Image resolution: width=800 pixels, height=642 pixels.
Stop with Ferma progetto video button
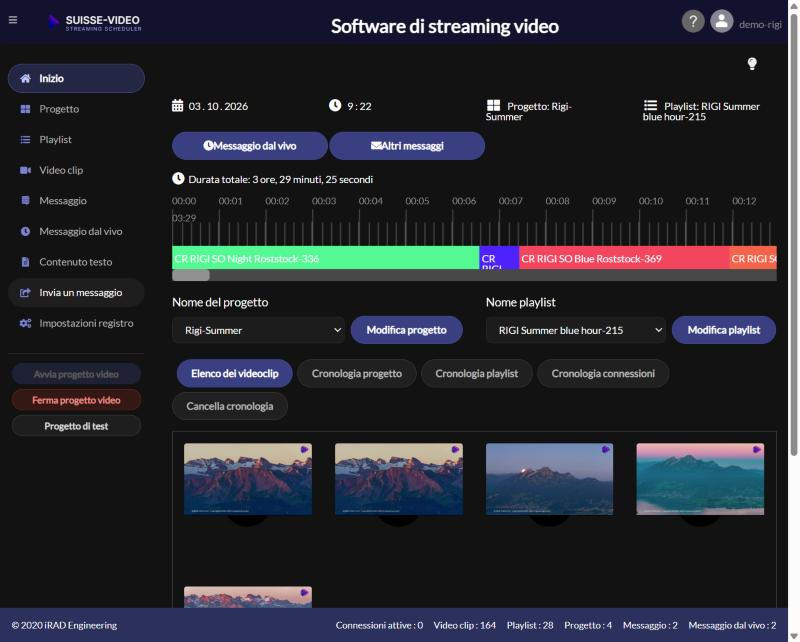click(x=77, y=400)
